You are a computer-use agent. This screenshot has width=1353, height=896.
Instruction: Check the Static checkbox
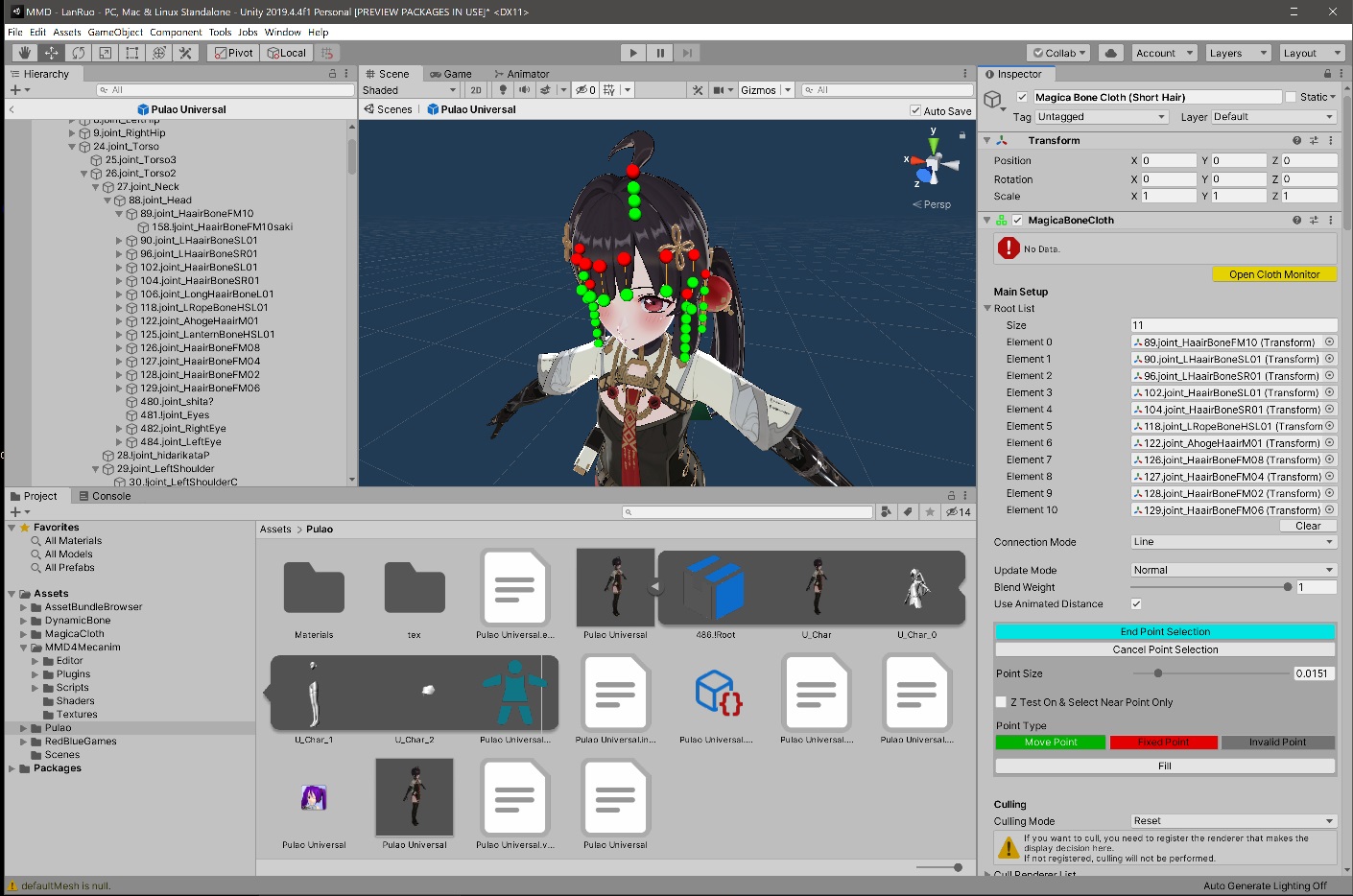1291,97
